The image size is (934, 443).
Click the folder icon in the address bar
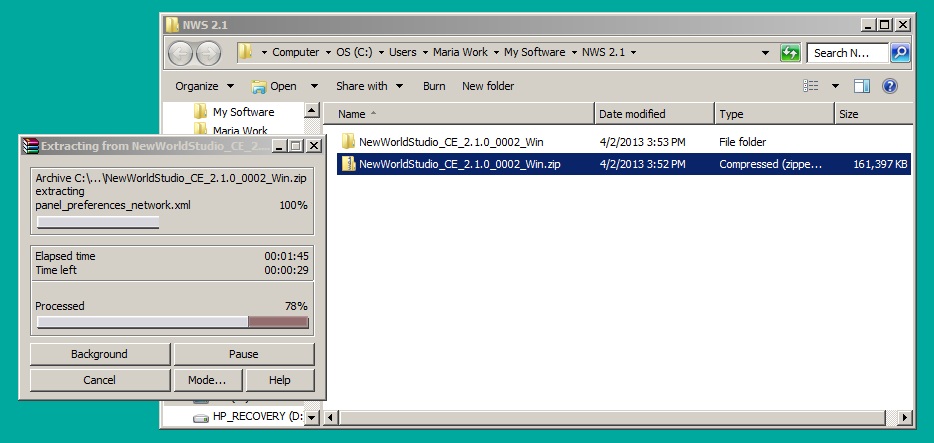click(x=245, y=52)
